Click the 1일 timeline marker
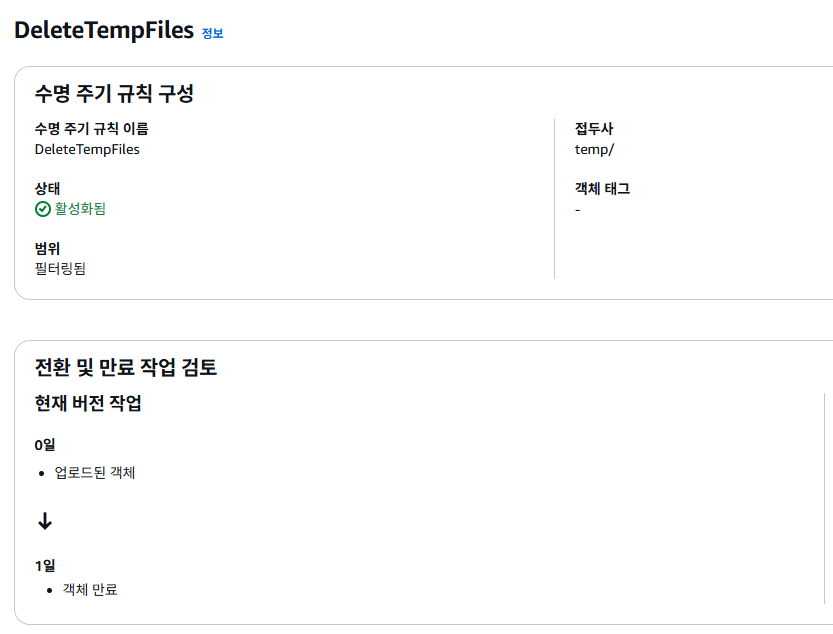The image size is (833, 634). pyautogui.click(x=45, y=565)
